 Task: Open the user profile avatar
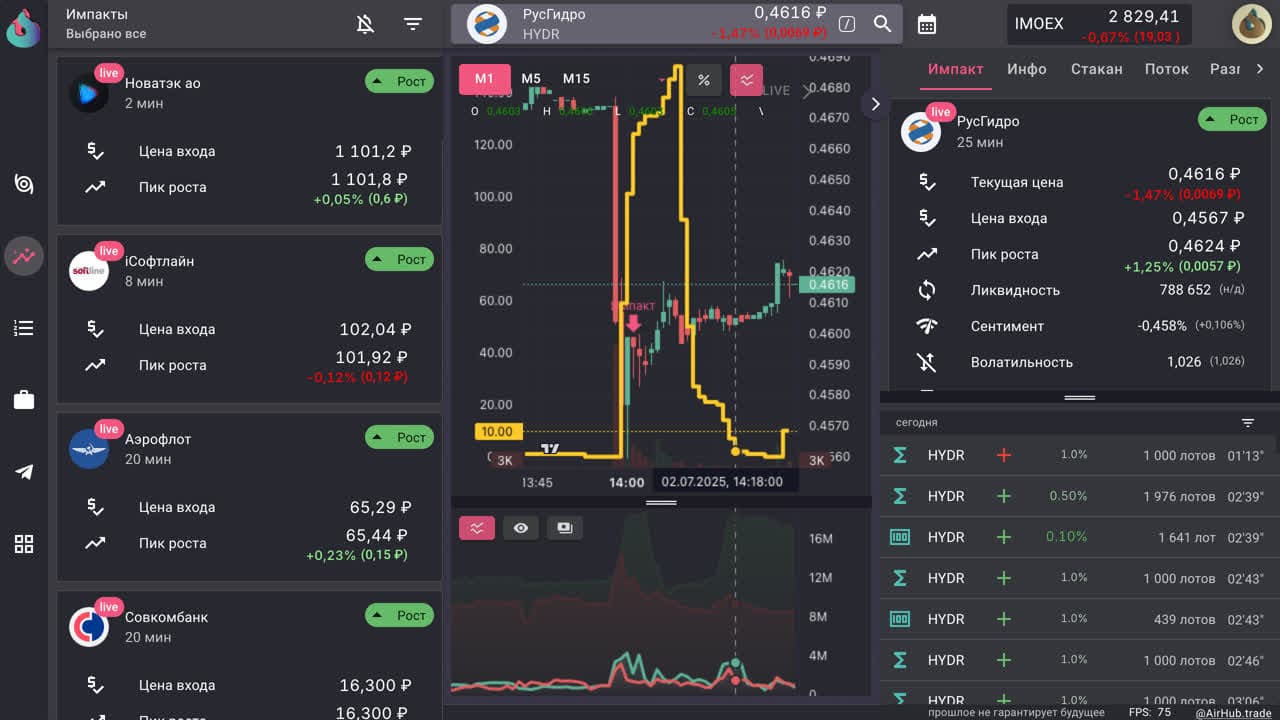[x=1251, y=24]
